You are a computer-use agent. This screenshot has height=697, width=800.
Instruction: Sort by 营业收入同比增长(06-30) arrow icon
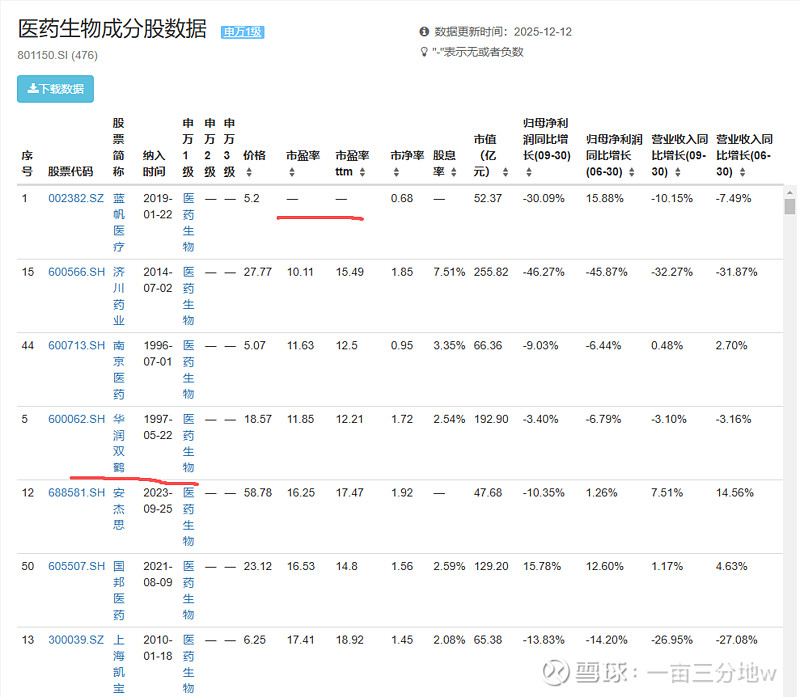[x=742, y=172]
